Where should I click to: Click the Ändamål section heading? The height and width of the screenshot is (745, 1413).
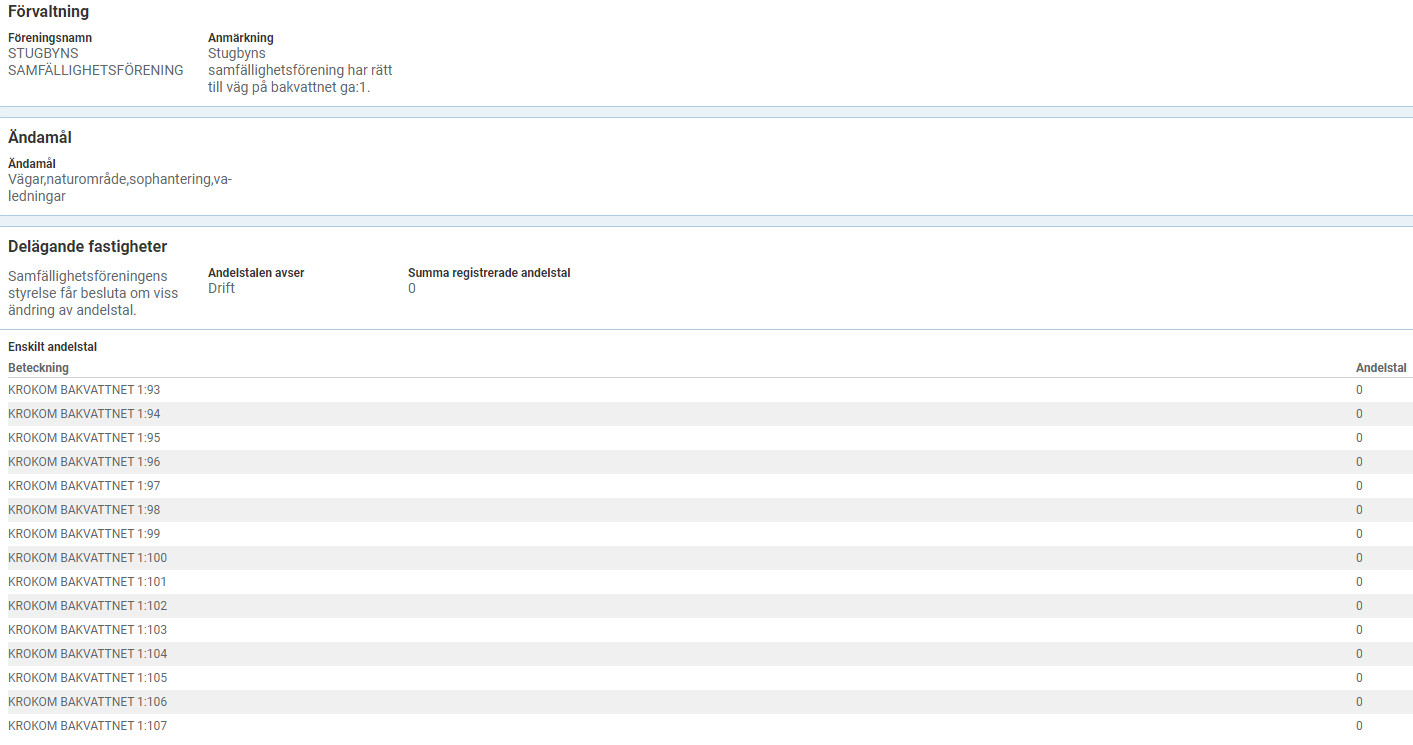40,138
